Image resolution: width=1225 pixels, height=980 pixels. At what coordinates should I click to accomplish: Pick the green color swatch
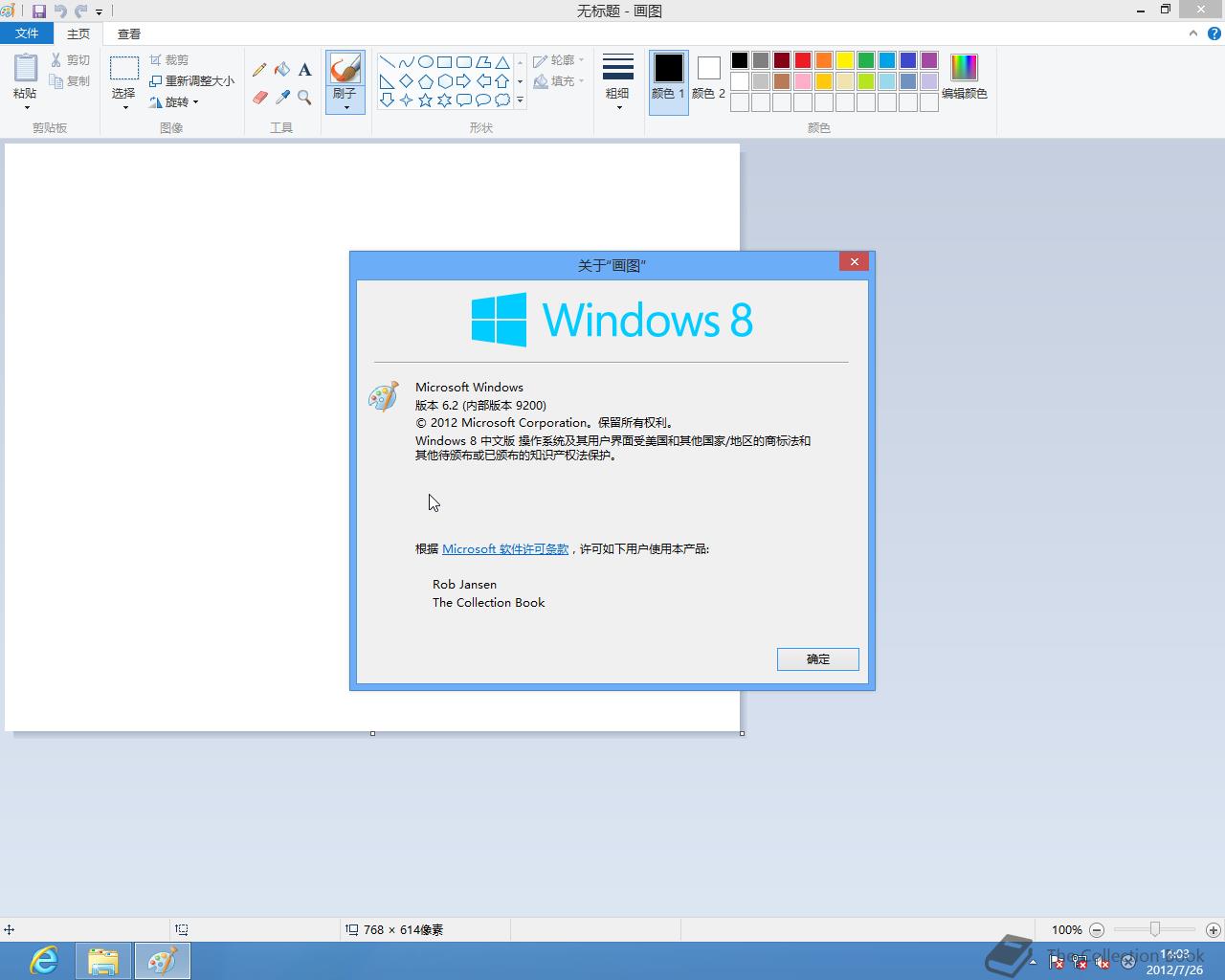(x=866, y=60)
